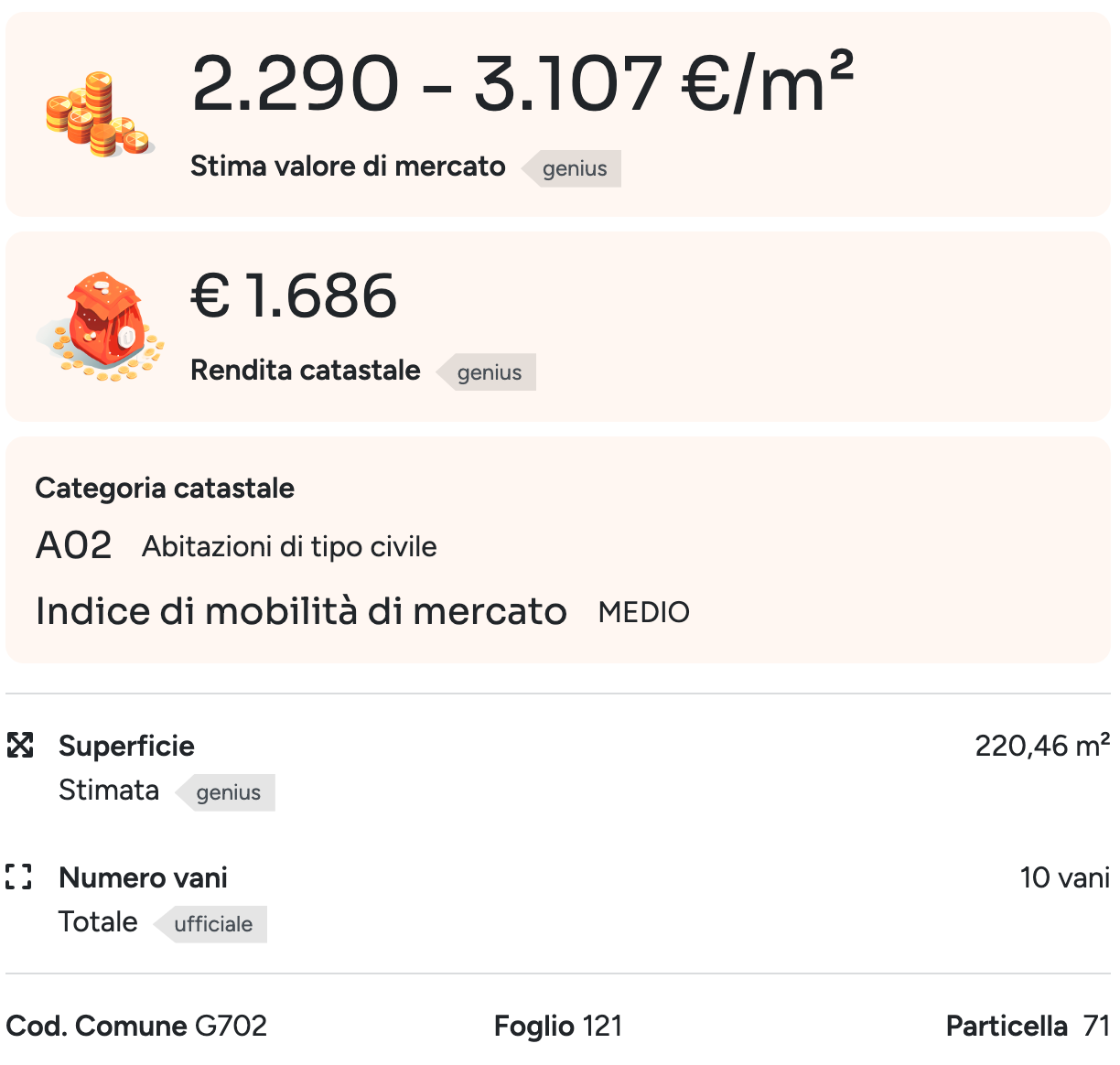Click the € 1.686 rendita value
Screen dimensions: 1120x1065
(294, 296)
